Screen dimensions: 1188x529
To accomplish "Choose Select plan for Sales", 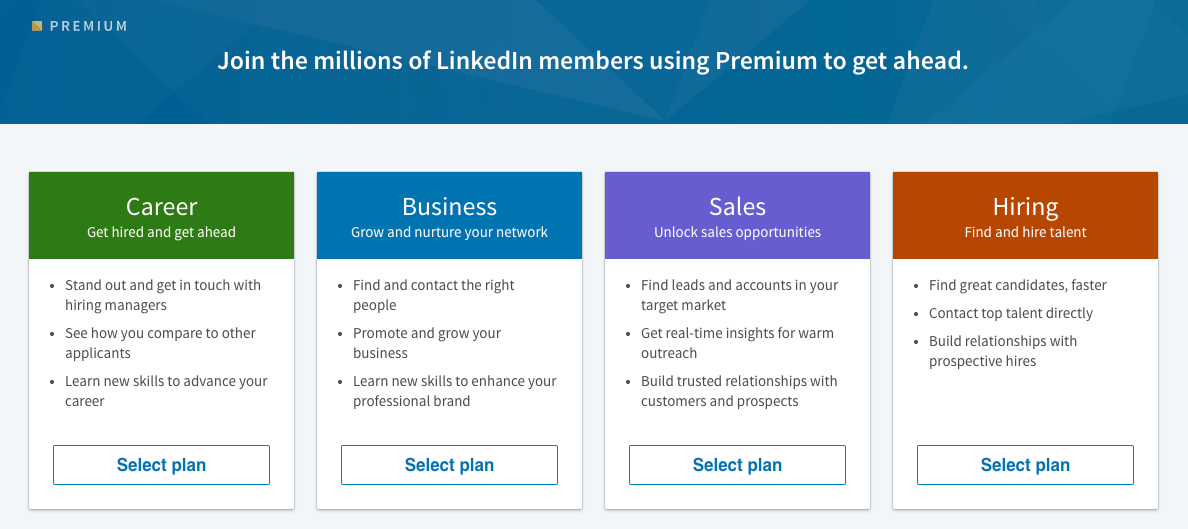I will (x=737, y=465).
